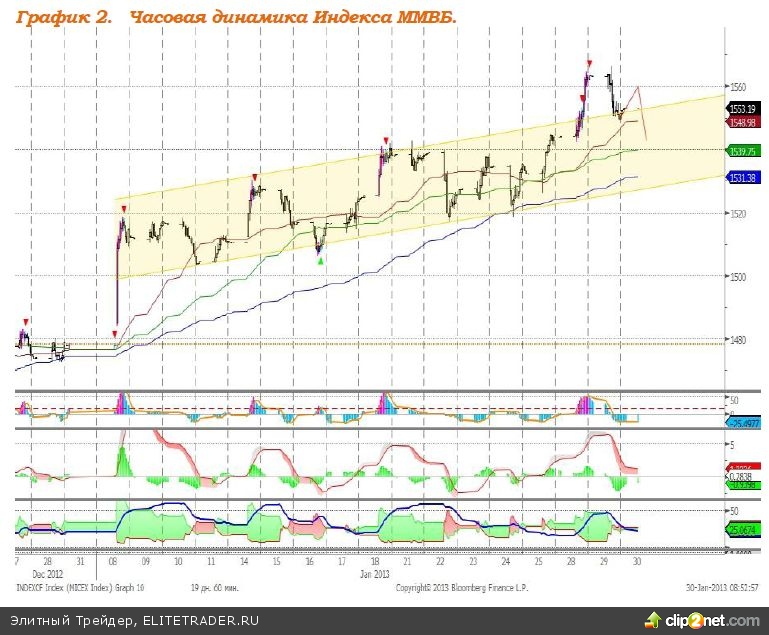Click the 1560 level on the price axis

(738, 86)
